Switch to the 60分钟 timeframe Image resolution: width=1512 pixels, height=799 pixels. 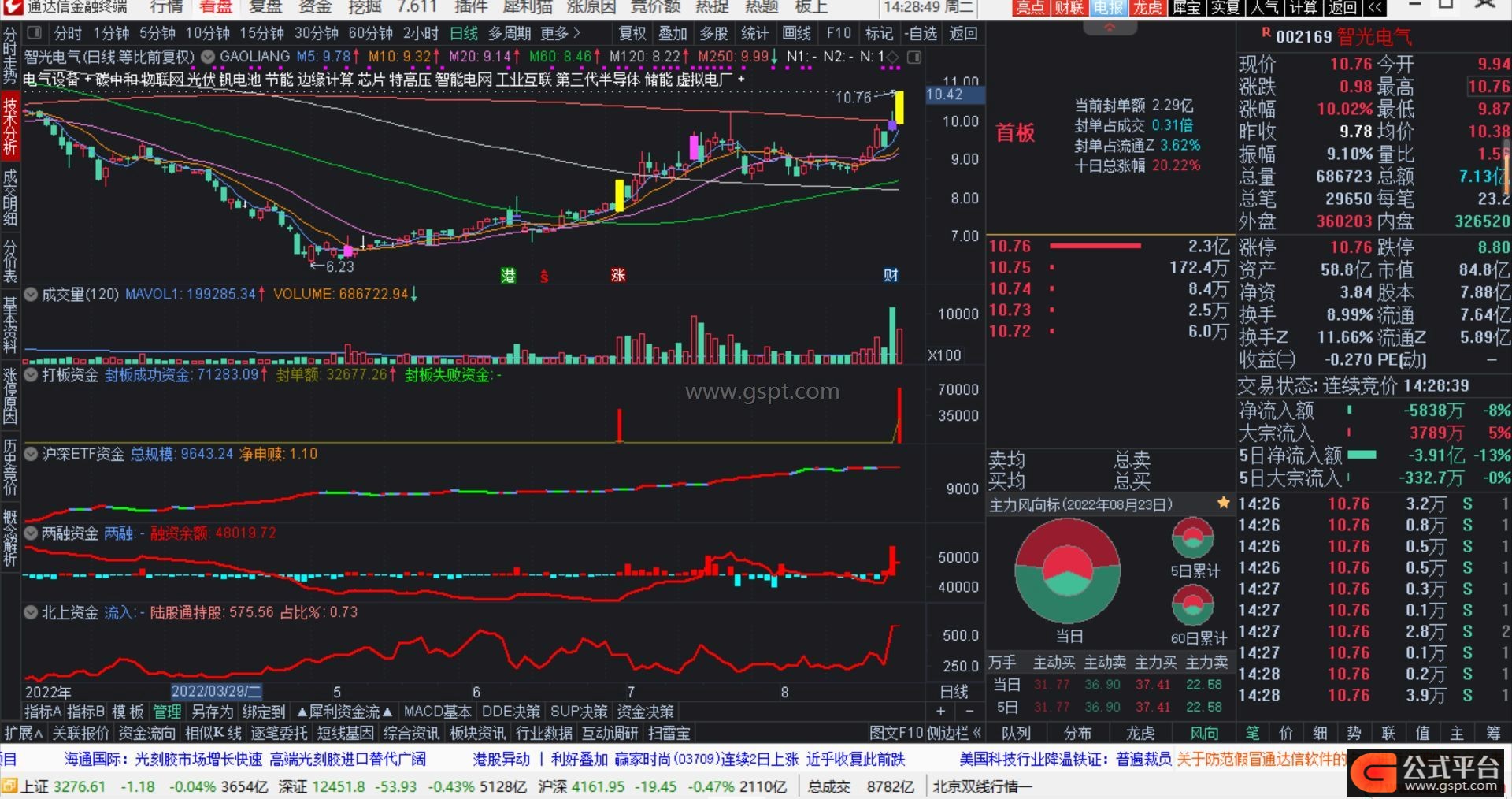tap(370, 33)
